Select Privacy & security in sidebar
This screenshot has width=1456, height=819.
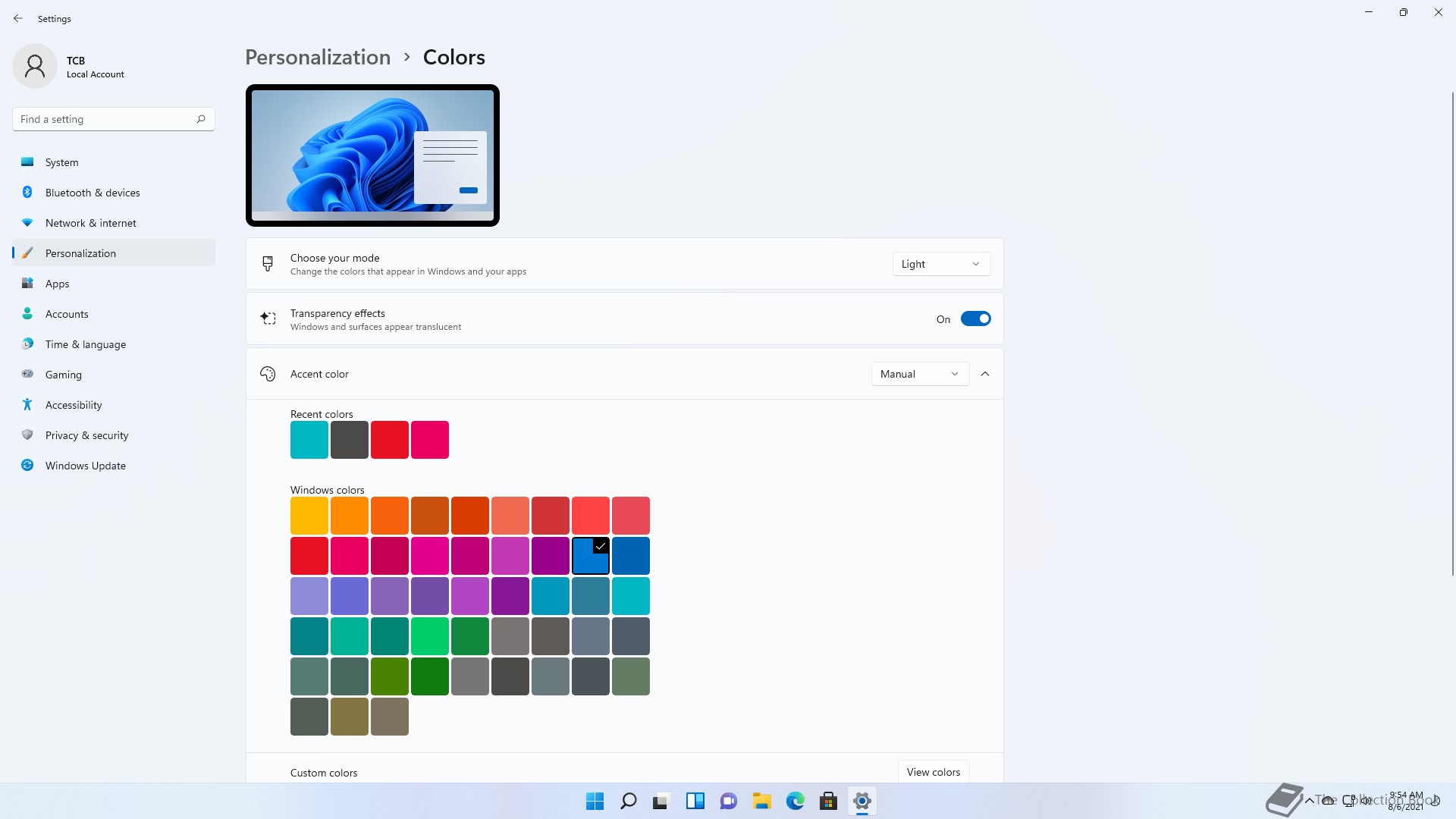(86, 435)
